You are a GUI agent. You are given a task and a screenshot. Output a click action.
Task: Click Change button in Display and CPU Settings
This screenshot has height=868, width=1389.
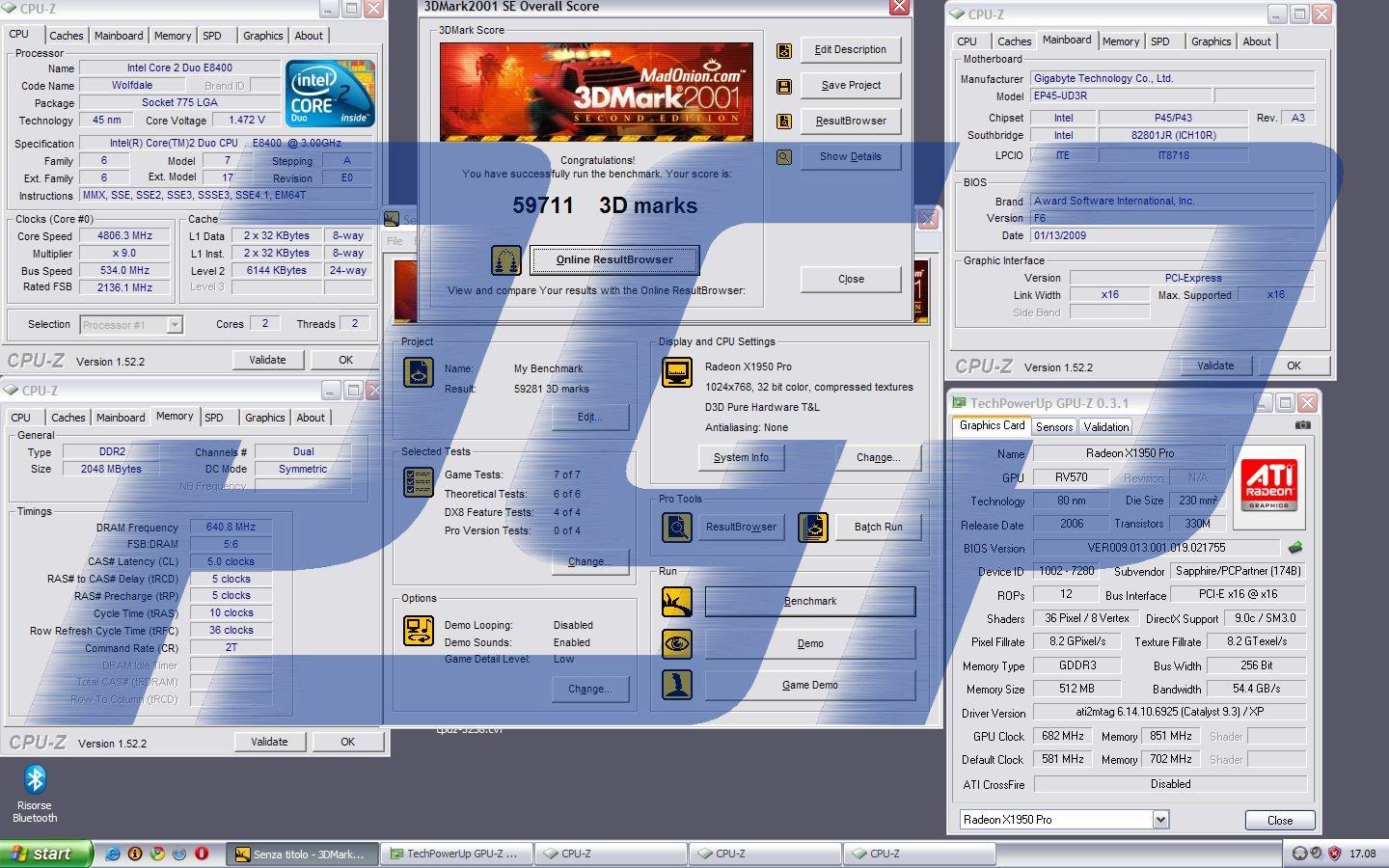click(x=878, y=457)
